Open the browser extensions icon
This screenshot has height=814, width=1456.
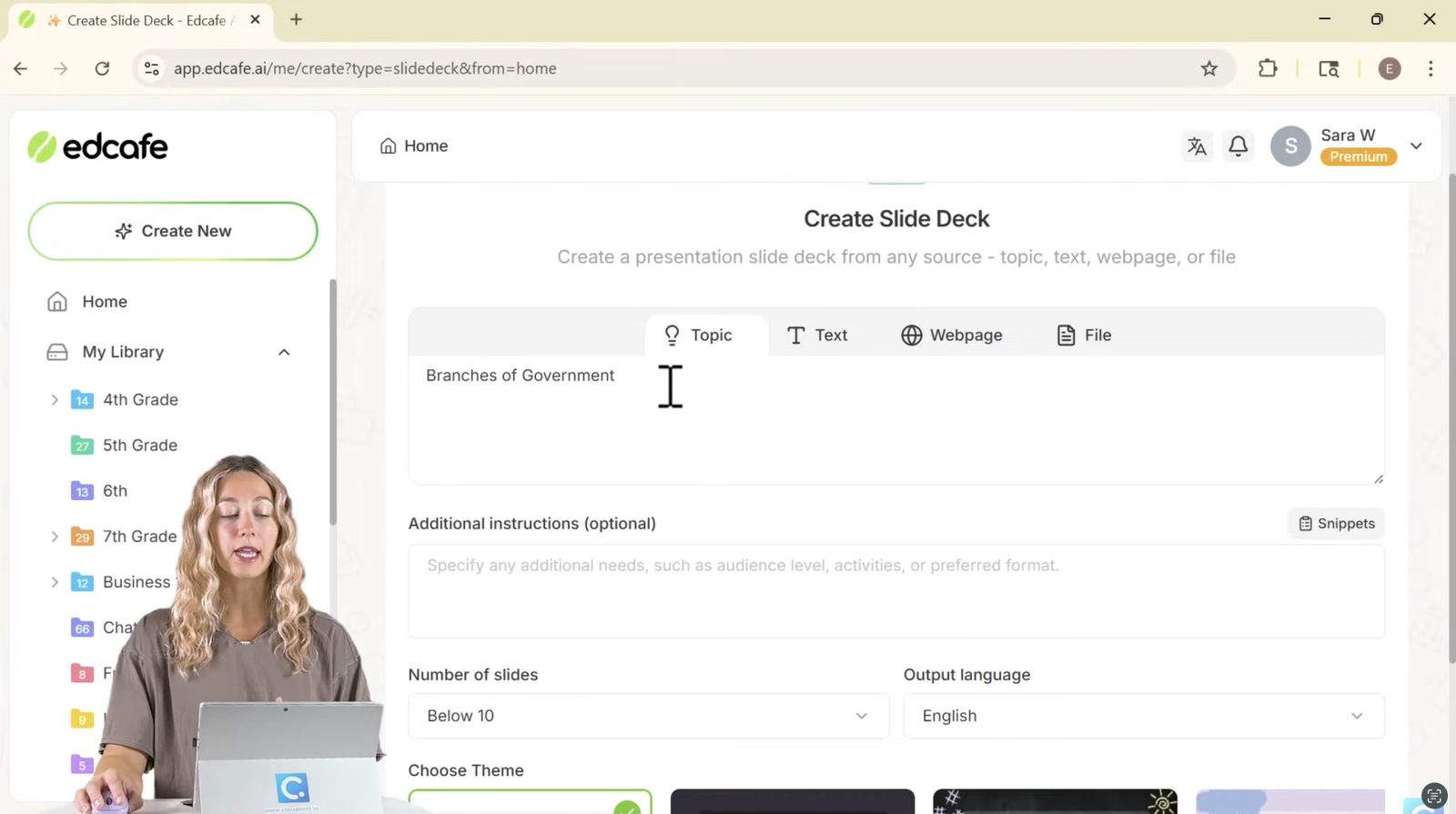pos(1268,69)
